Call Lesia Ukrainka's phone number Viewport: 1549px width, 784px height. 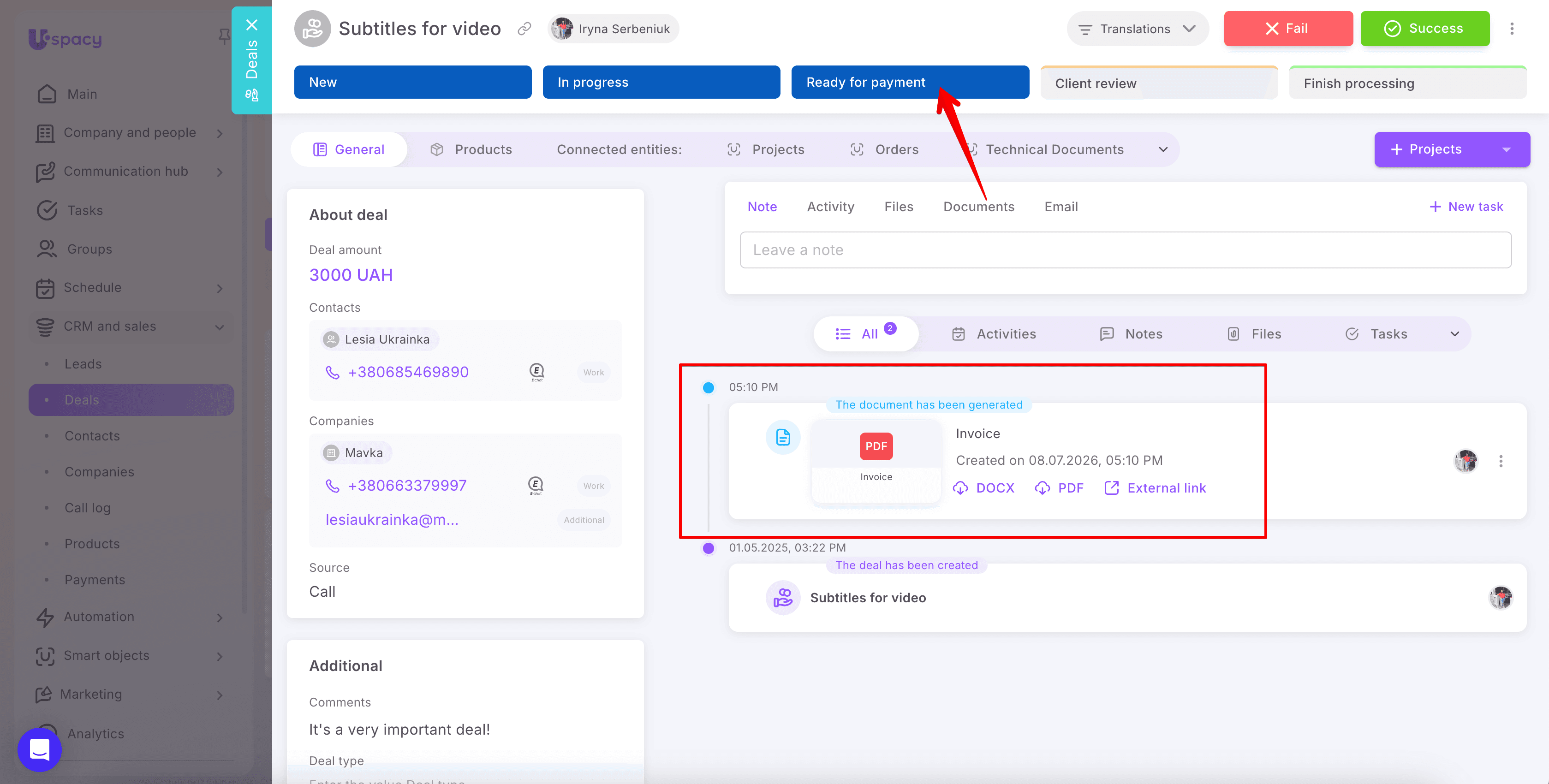tap(408, 372)
